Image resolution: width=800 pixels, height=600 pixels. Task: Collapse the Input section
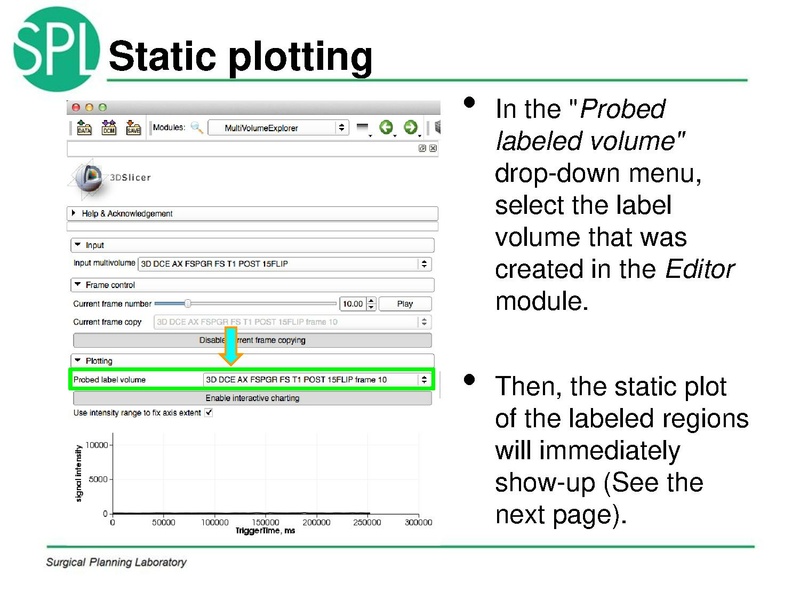coord(79,244)
